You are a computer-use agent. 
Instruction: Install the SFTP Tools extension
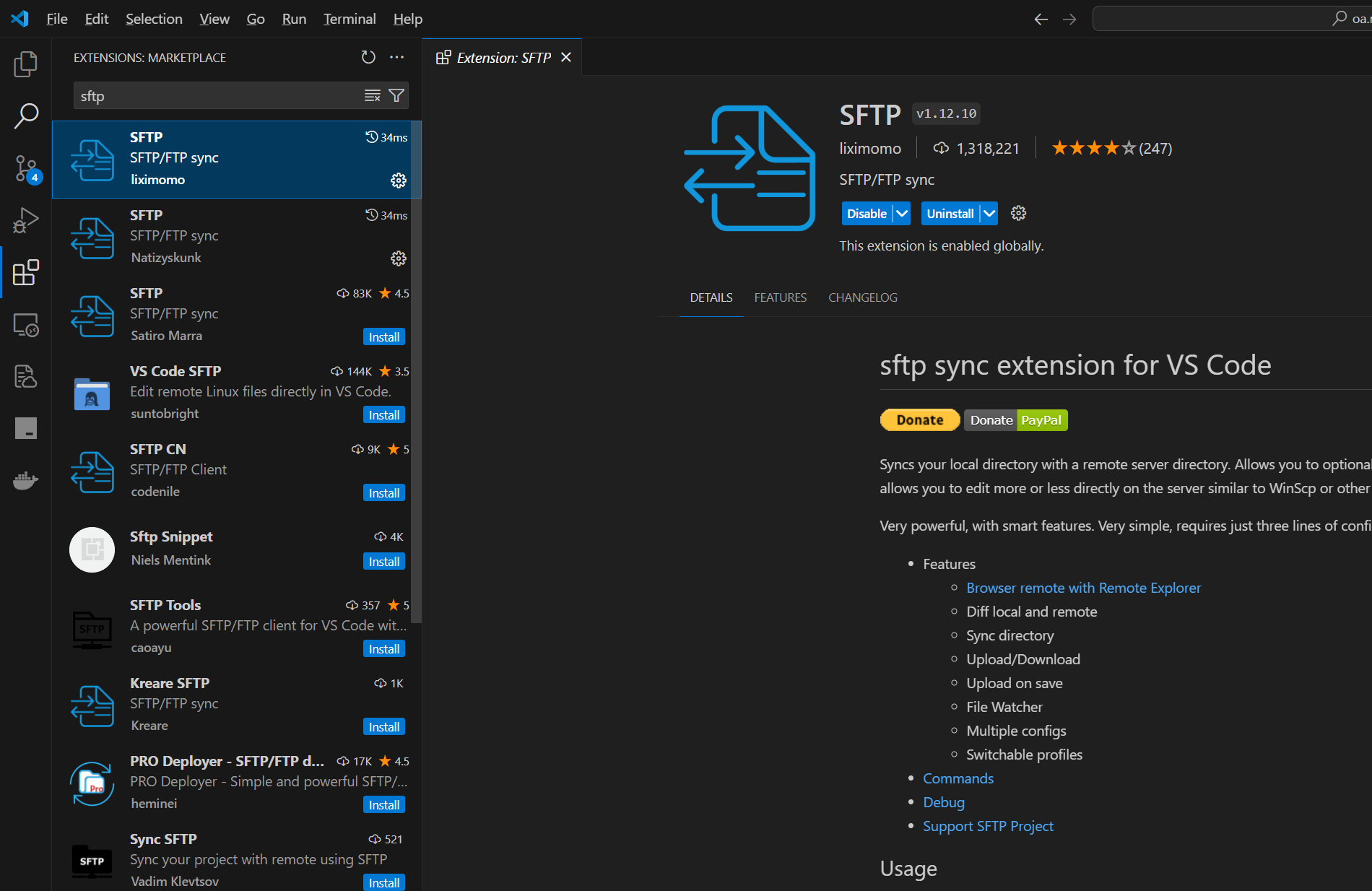coord(384,648)
